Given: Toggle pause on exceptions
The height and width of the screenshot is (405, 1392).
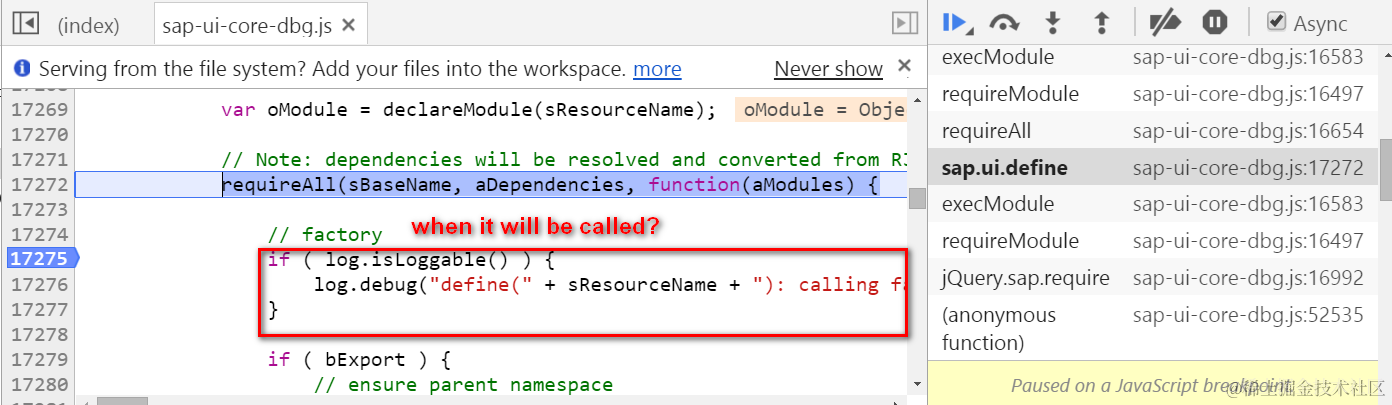Looking at the screenshot, I should click(1215, 22).
